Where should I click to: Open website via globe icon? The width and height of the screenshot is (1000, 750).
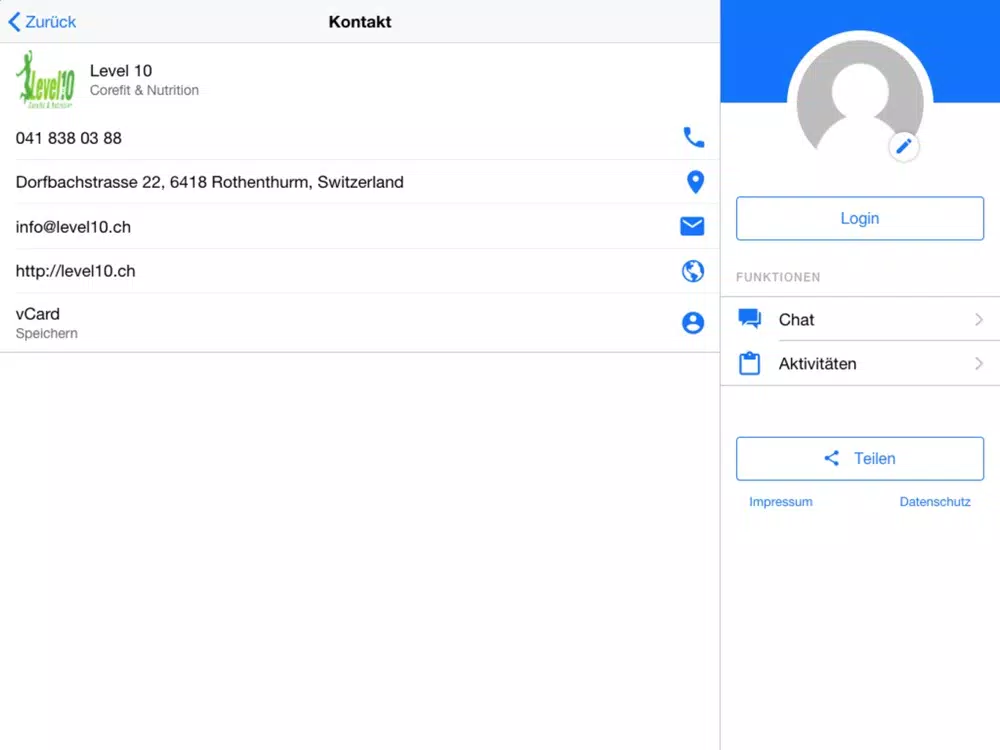pos(693,271)
